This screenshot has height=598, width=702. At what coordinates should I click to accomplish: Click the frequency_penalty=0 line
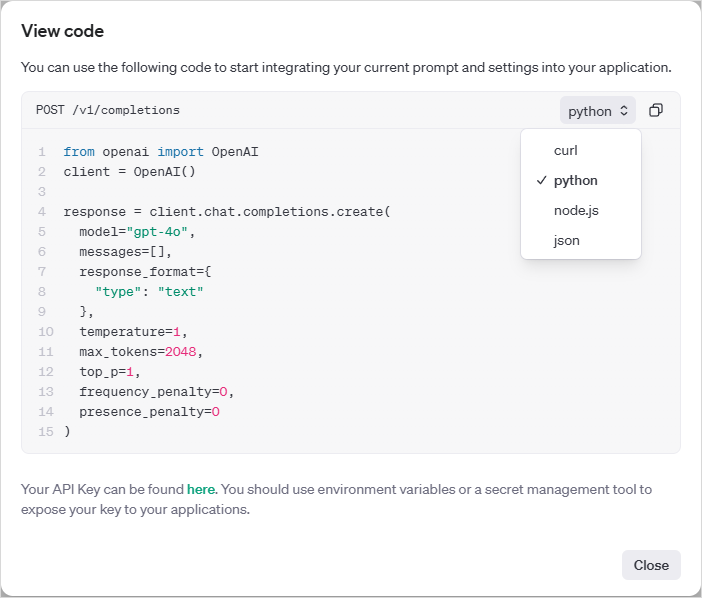pos(156,391)
